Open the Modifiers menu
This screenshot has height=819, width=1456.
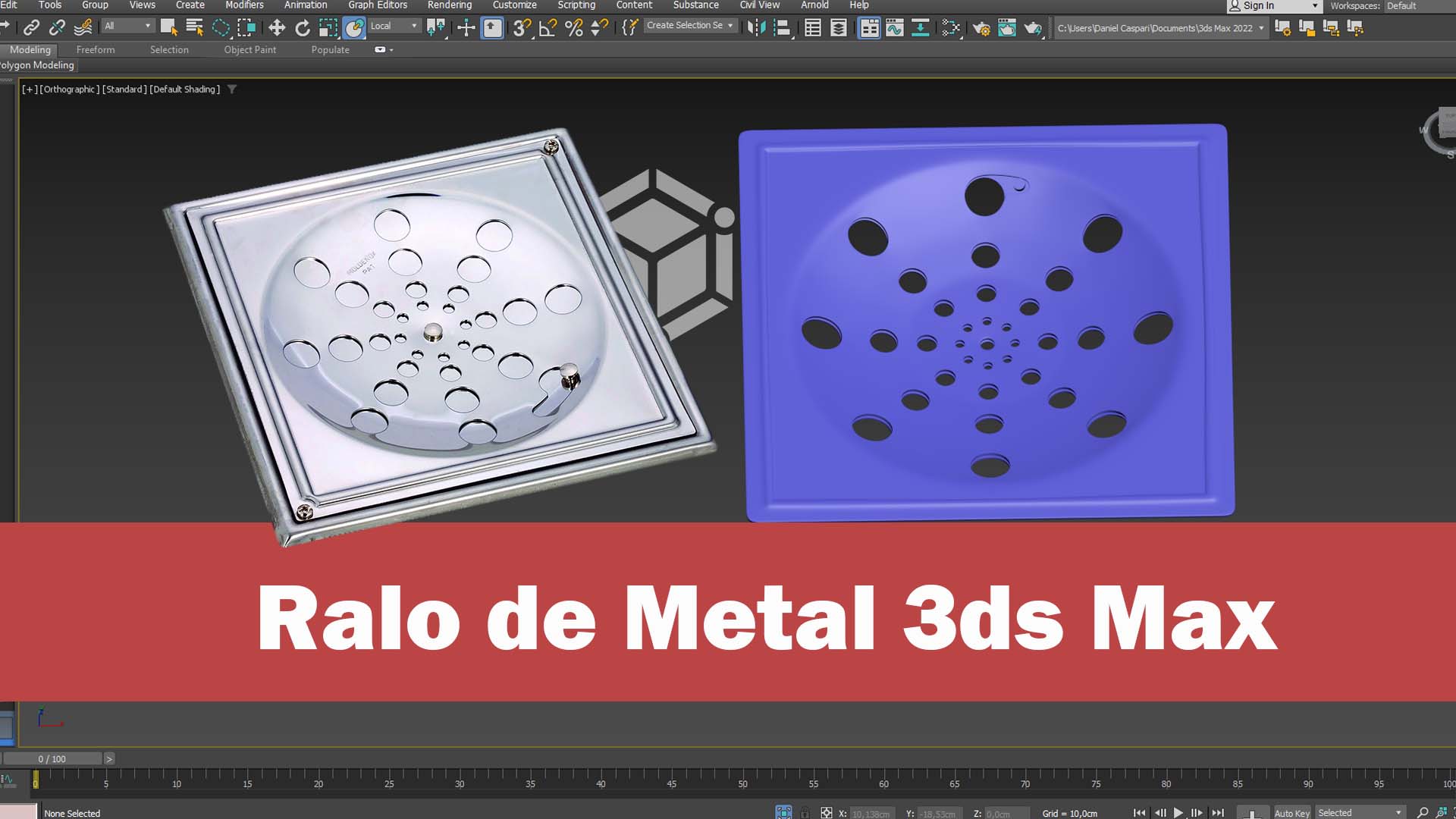pos(244,5)
